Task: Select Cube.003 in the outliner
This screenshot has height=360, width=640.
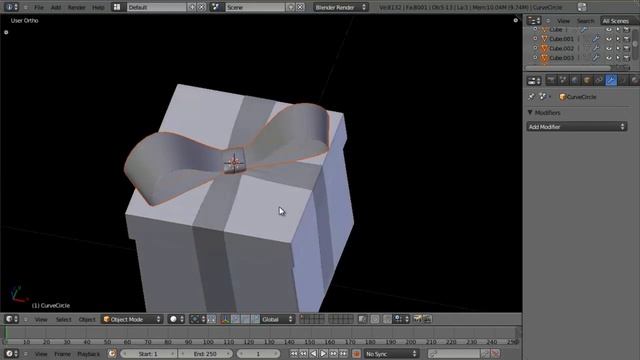Action: click(561, 58)
